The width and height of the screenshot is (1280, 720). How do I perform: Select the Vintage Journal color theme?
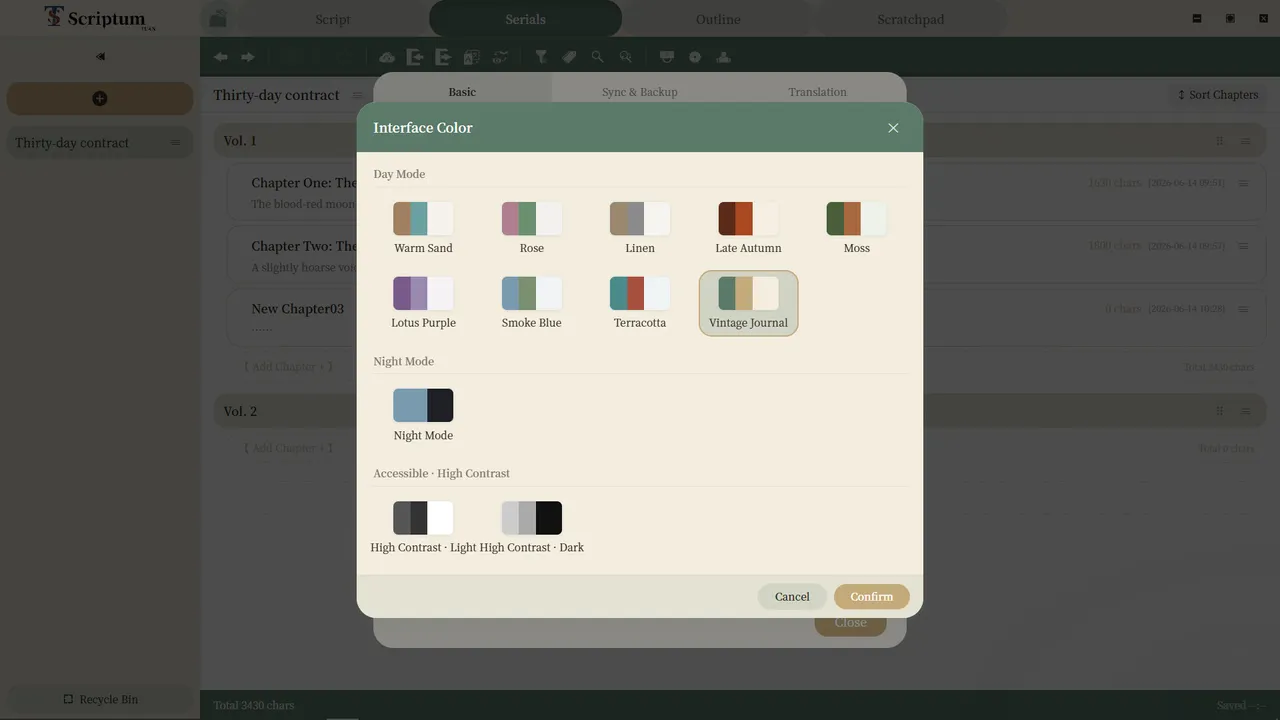pos(748,303)
